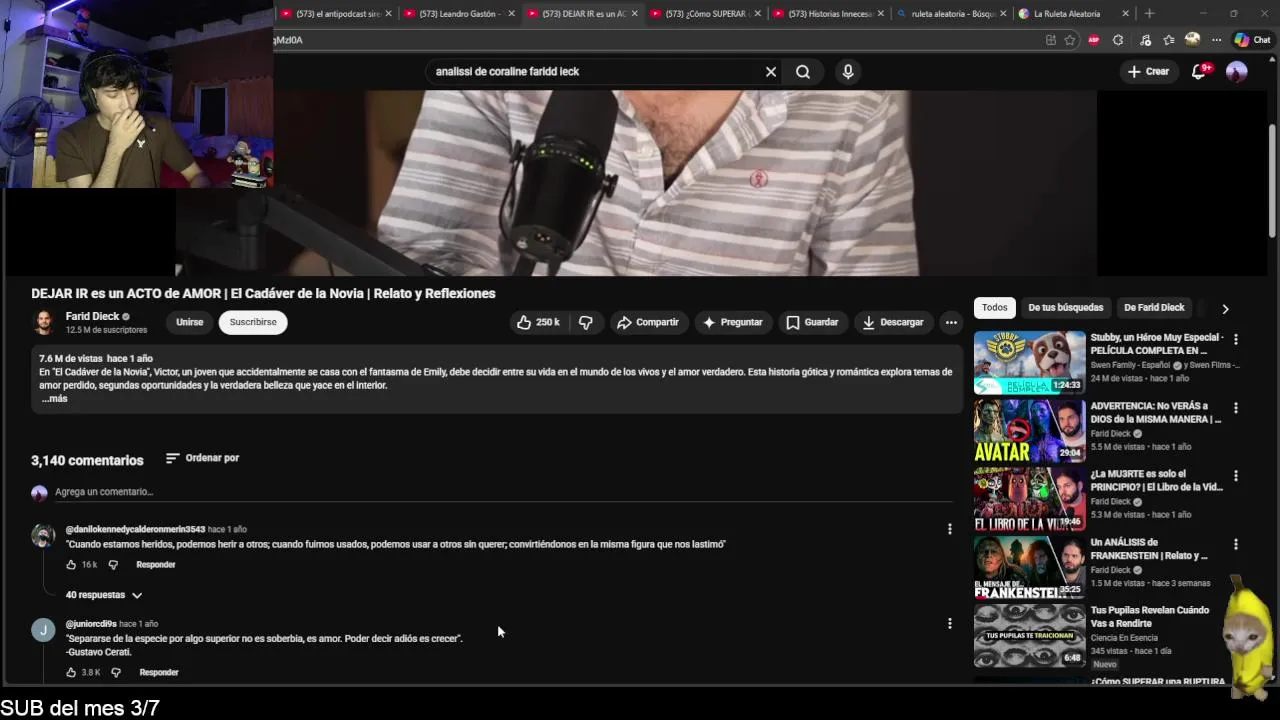Open browser profile picture icon
This screenshot has height=720, width=1280.
(1192, 40)
